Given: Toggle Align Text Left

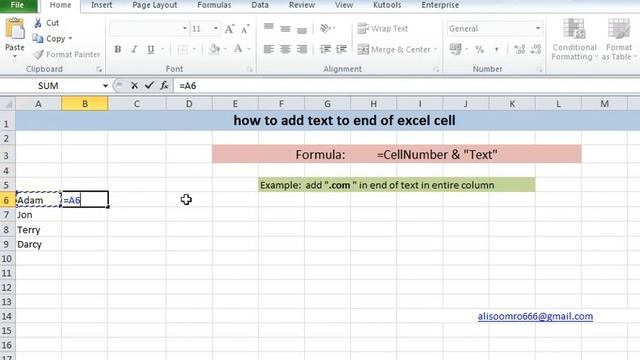Looking at the screenshot, I should (x=269, y=49).
